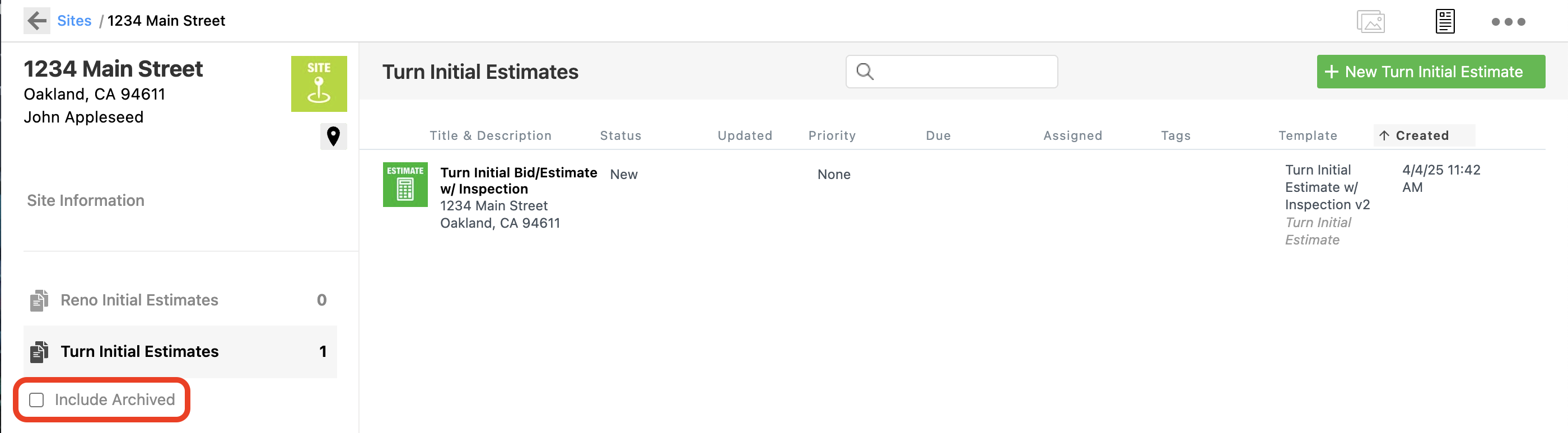Sort rows by the Priority column
This screenshot has width=1568, height=433.
[832, 135]
